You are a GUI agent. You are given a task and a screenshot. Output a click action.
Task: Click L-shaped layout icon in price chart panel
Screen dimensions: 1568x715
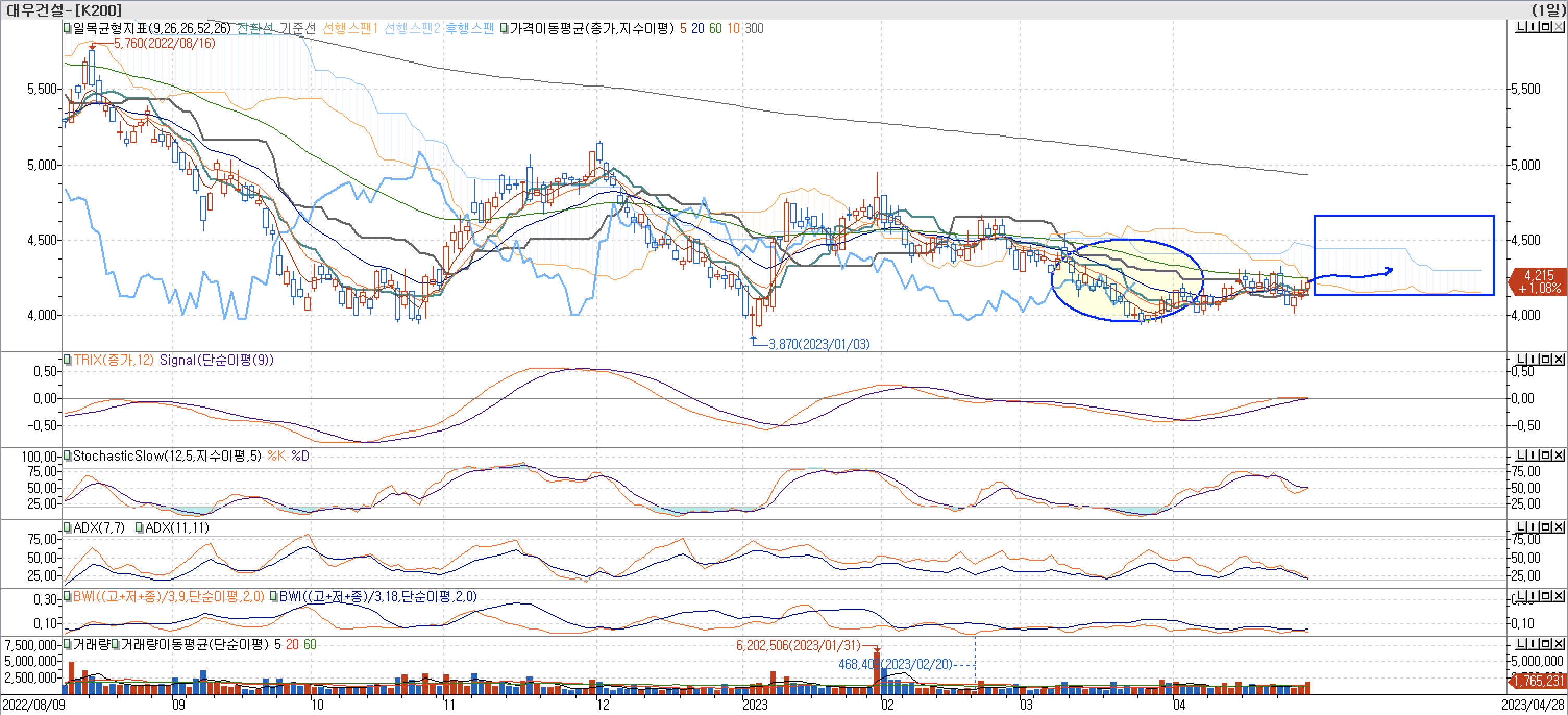[x=1521, y=27]
